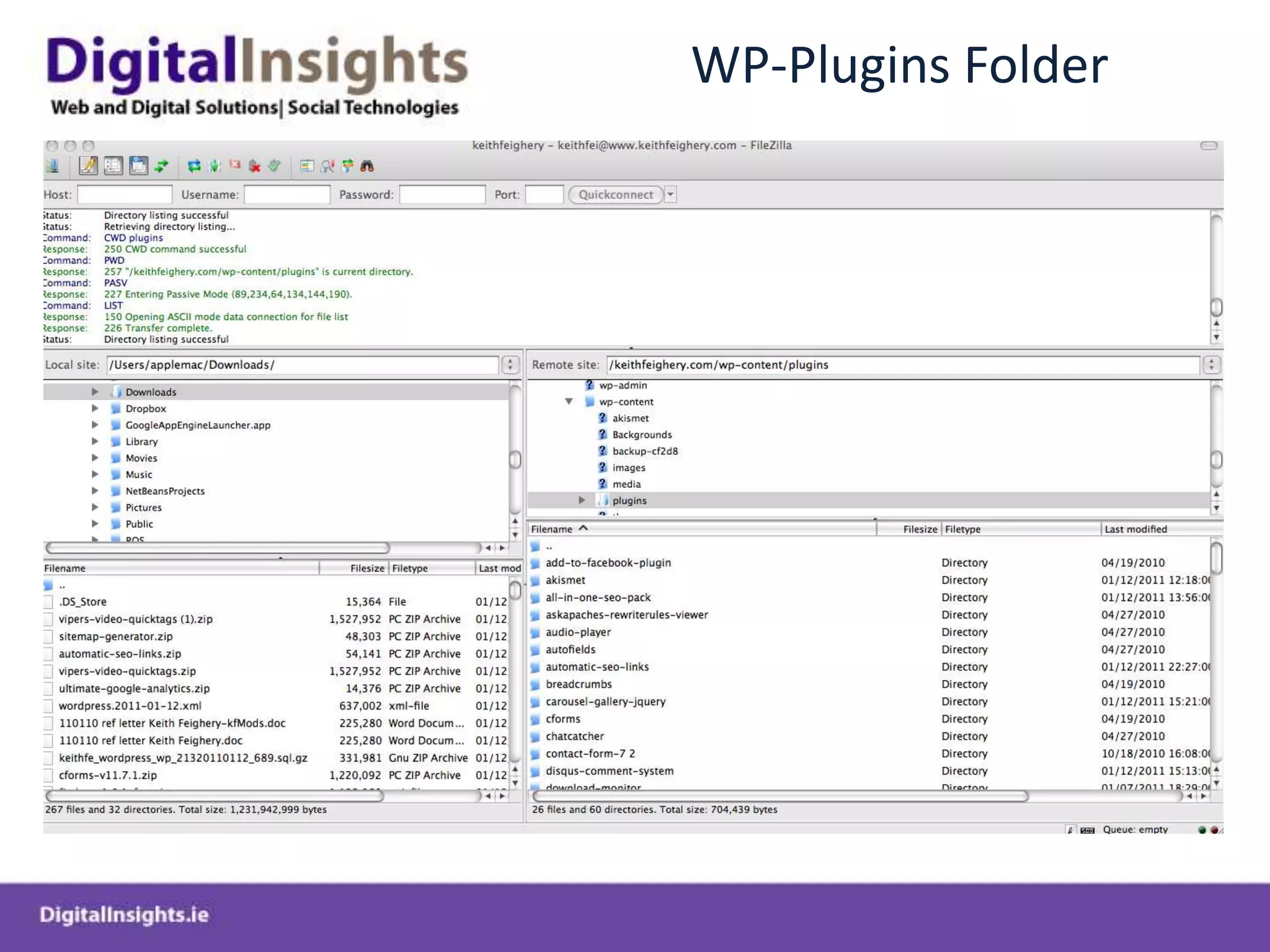Viewport: 1270px width, 952px height.
Task: Open the Remote site path dropdown
Action: 1212,364
